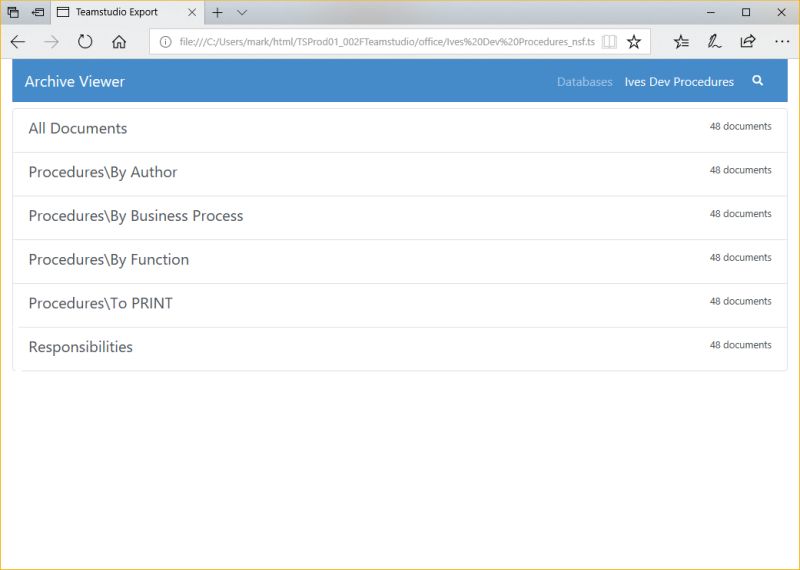800x570 pixels.
Task: Click the Archive Viewer search magnifier
Action: 758,81
